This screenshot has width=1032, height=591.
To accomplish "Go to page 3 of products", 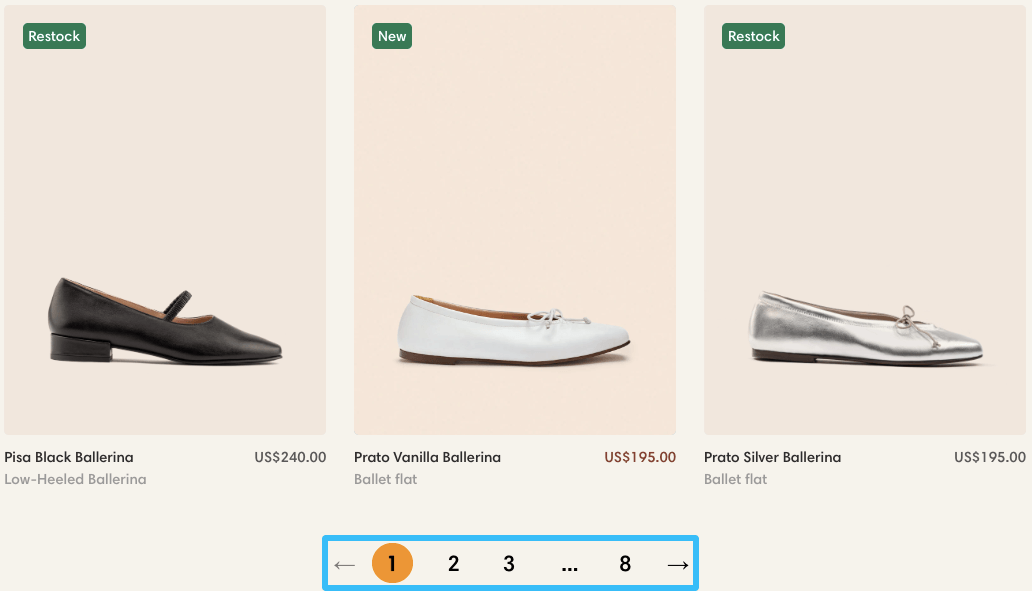I will click(509, 563).
